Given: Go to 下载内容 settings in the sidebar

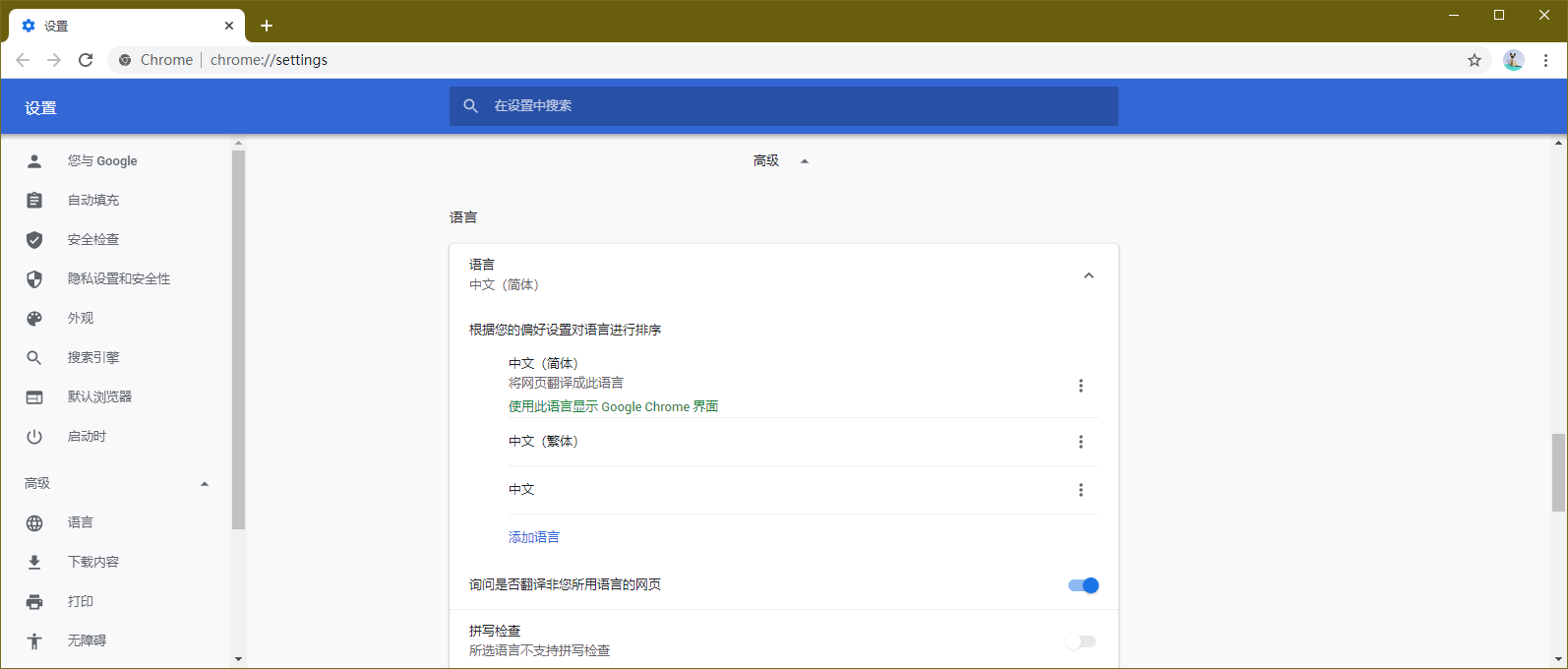Looking at the screenshot, I should (93, 563).
